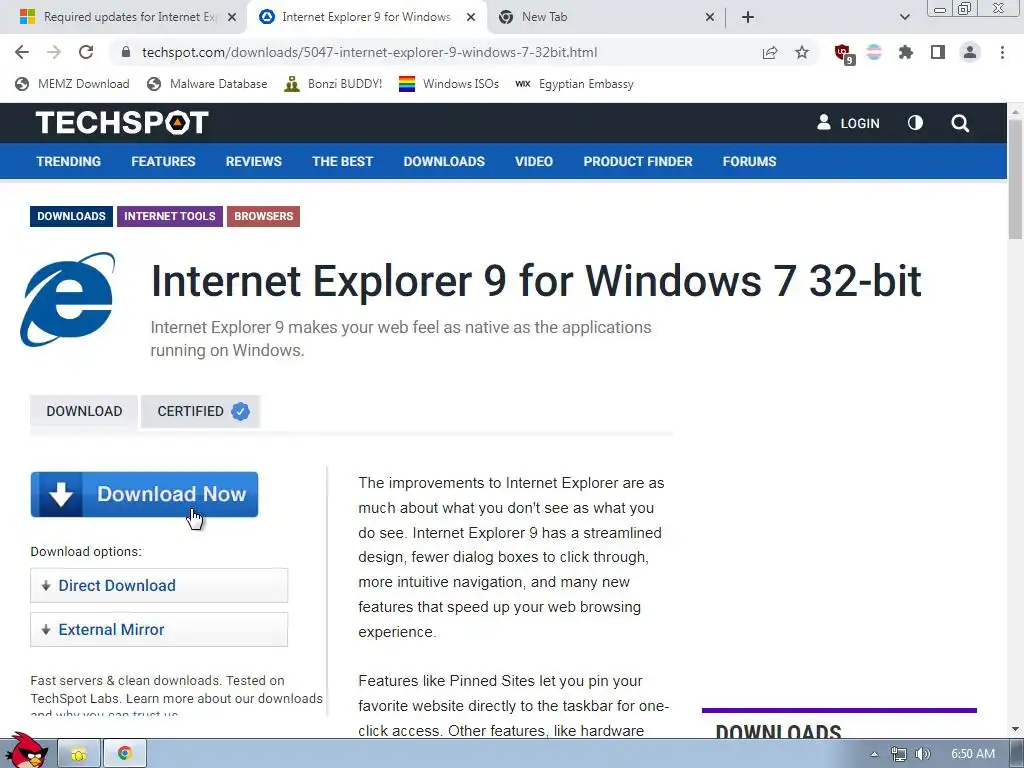The width and height of the screenshot is (1024, 768).
Task: Click the TechSpot logo
Action: point(122,123)
